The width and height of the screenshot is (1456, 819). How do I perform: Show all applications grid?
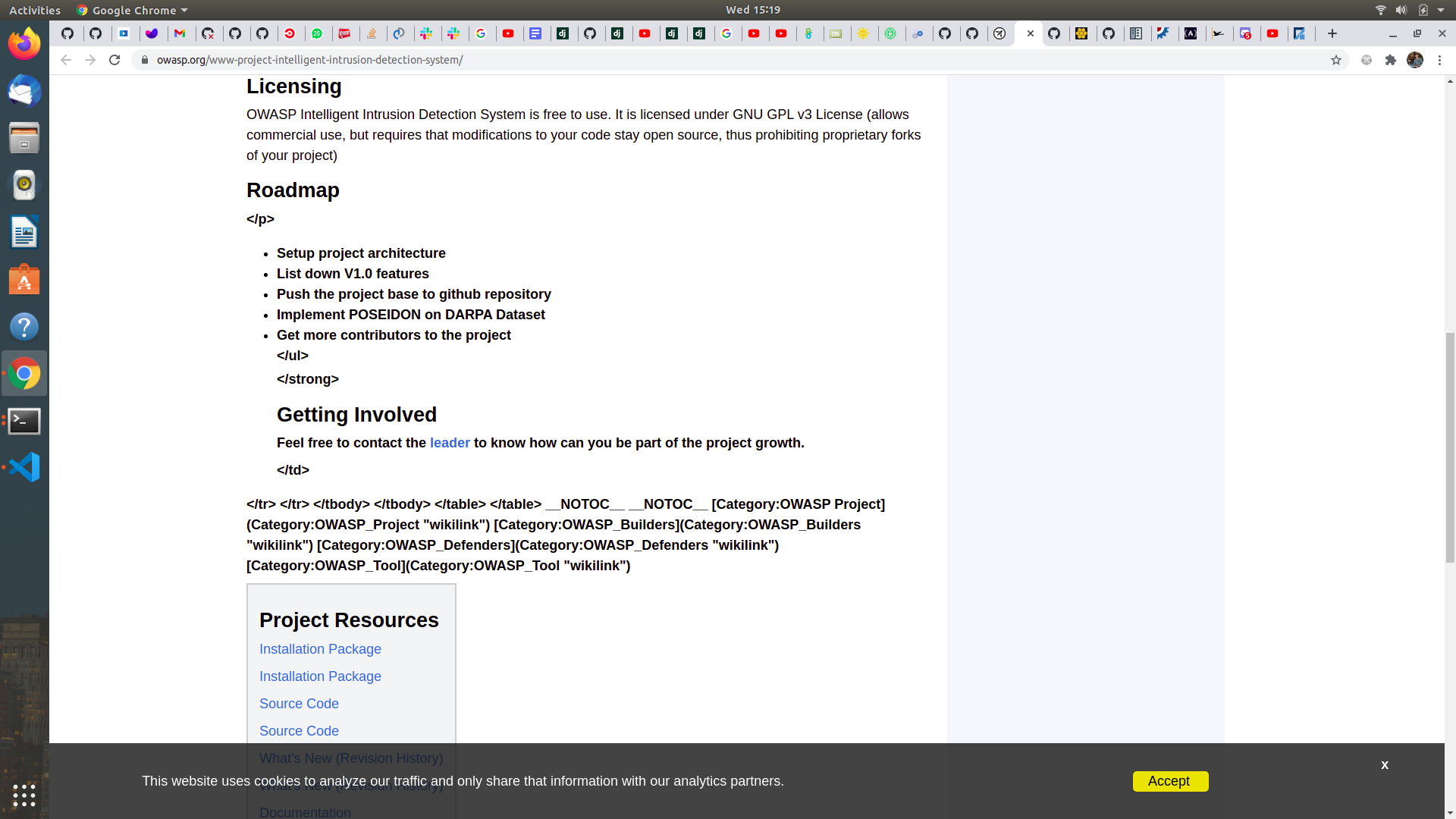point(24,795)
